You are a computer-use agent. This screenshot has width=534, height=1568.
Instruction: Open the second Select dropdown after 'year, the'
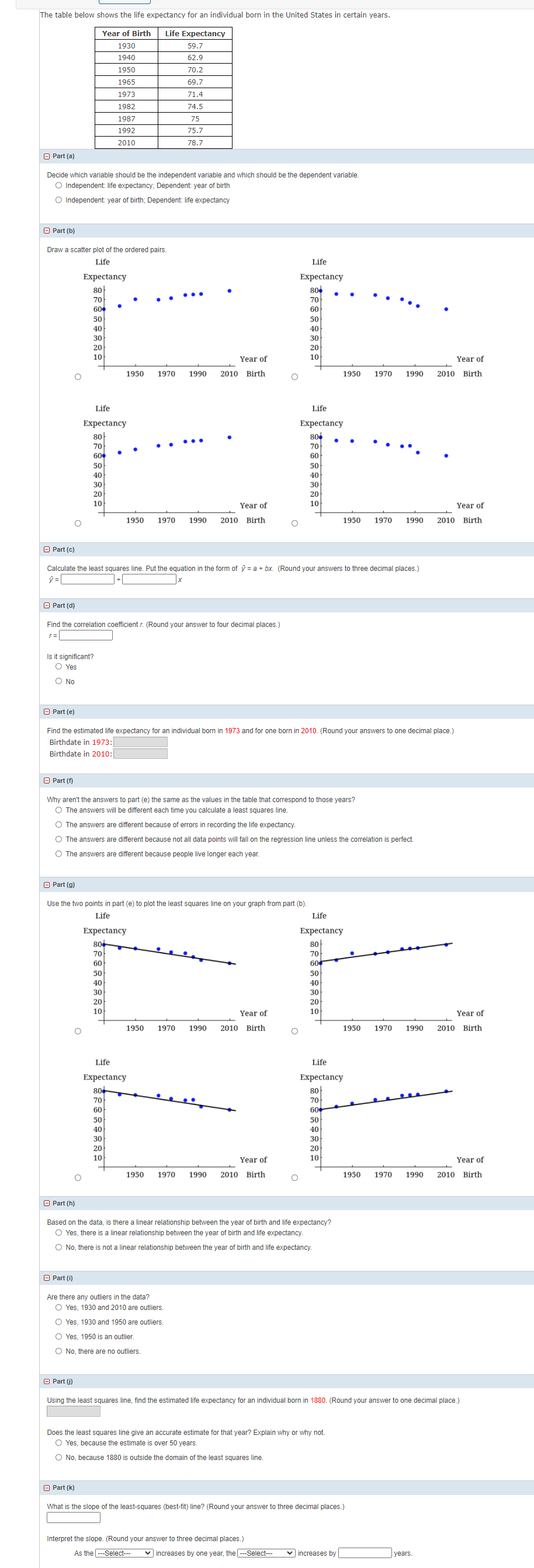click(x=266, y=1553)
